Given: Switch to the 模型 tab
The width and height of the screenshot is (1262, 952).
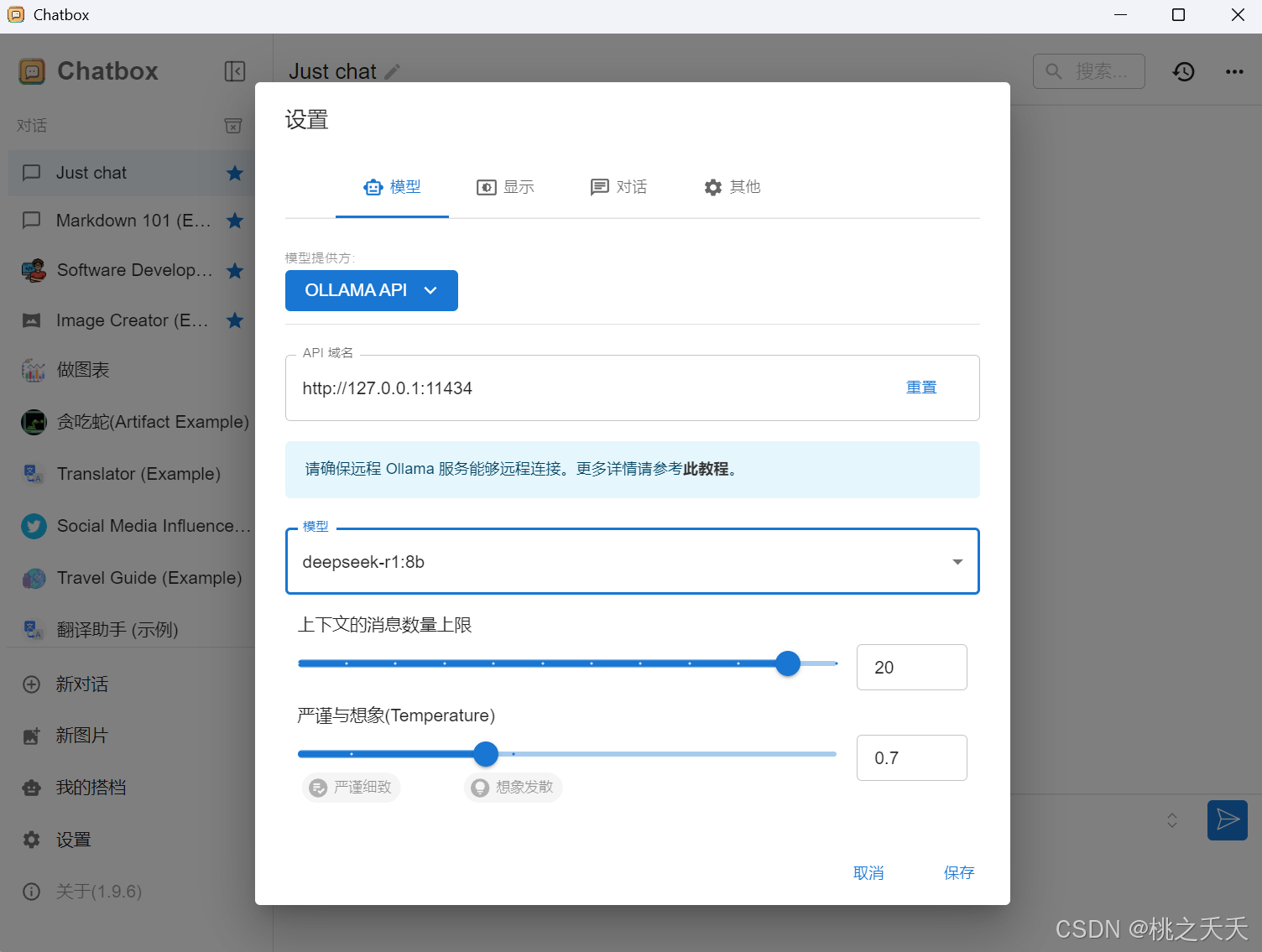Looking at the screenshot, I should pyautogui.click(x=392, y=187).
